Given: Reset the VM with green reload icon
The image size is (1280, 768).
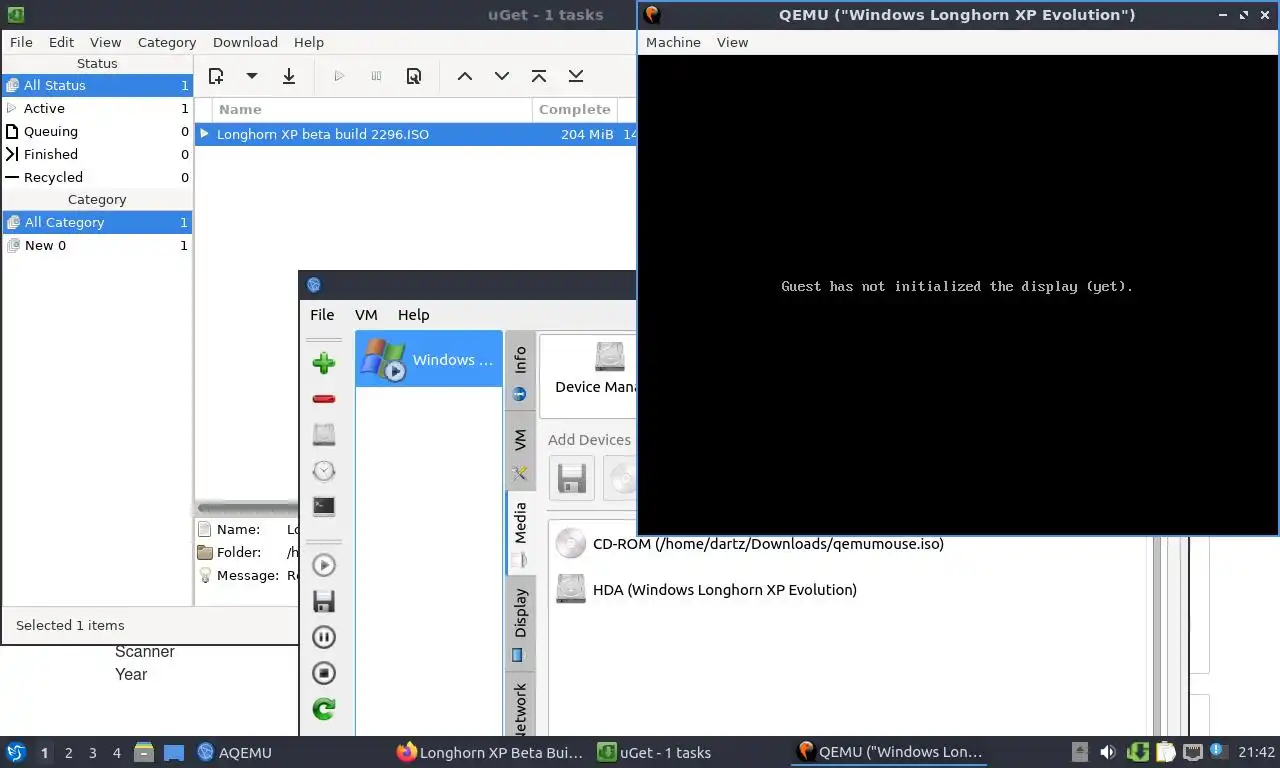Looking at the screenshot, I should 323,709.
